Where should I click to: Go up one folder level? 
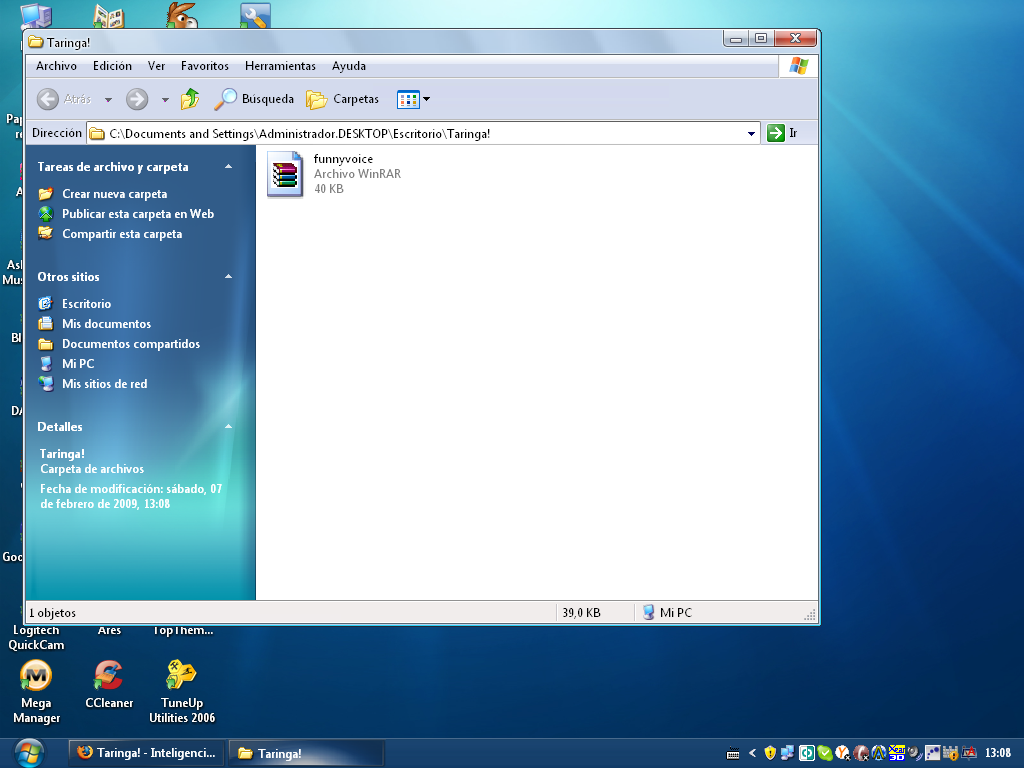tap(190, 99)
